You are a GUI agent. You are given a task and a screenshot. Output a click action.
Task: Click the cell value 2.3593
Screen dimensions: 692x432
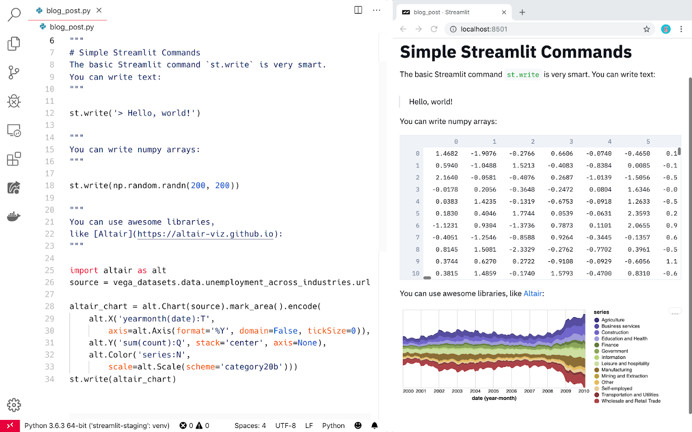click(x=639, y=214)
